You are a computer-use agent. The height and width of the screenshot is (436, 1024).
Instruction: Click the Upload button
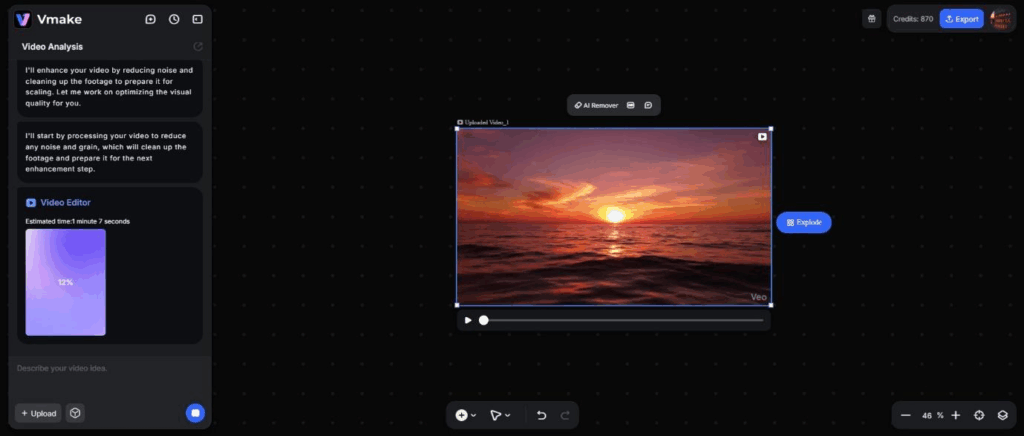[39, 413]
